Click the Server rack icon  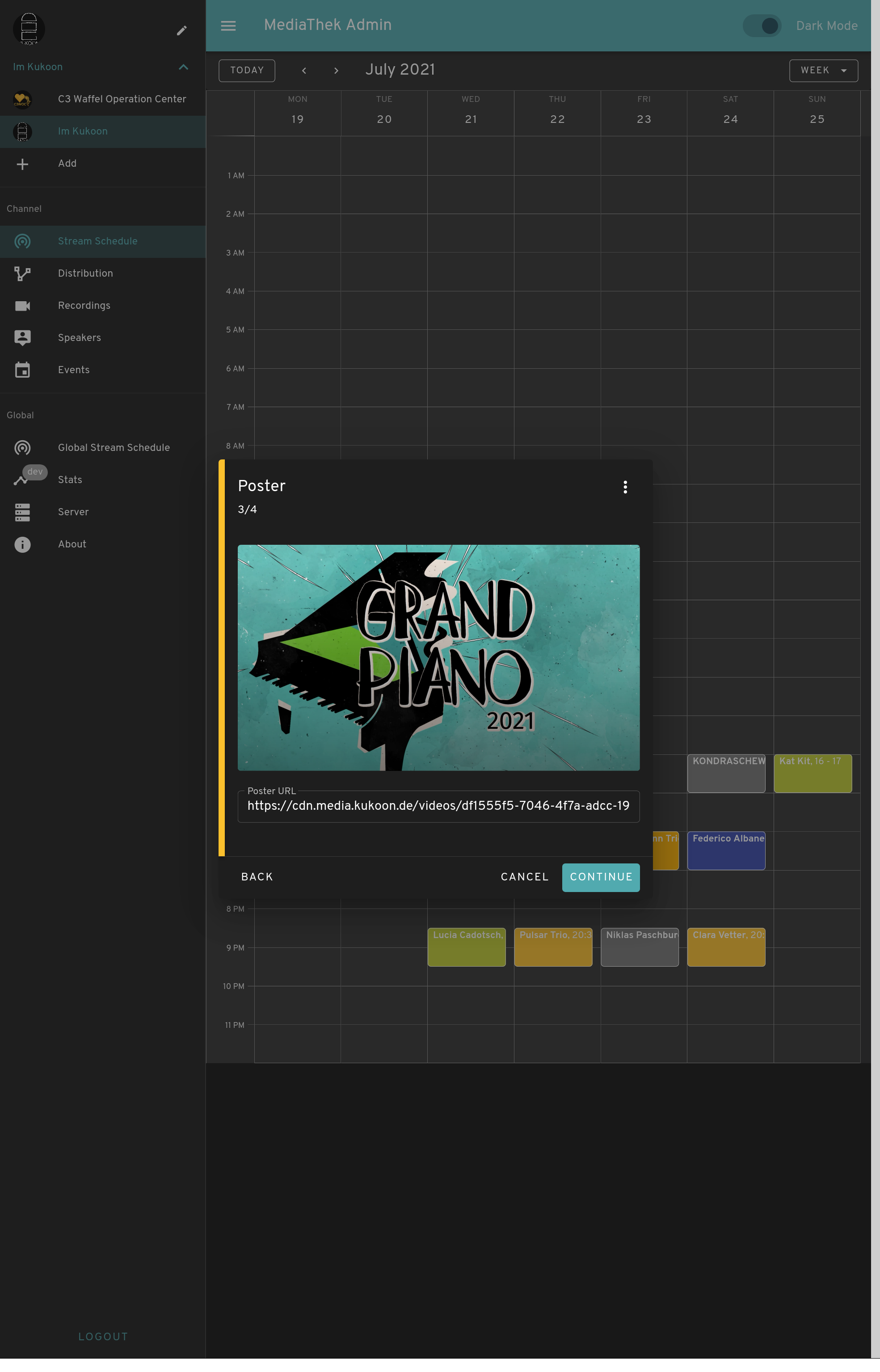pyautogui.click(x=22, y=512)
